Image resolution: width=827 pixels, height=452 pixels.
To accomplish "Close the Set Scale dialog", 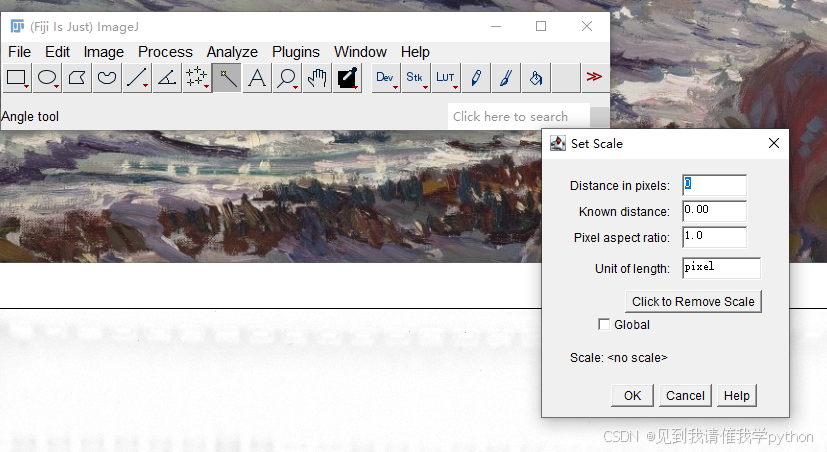I will pyautogui.click(x=774, y=143).
